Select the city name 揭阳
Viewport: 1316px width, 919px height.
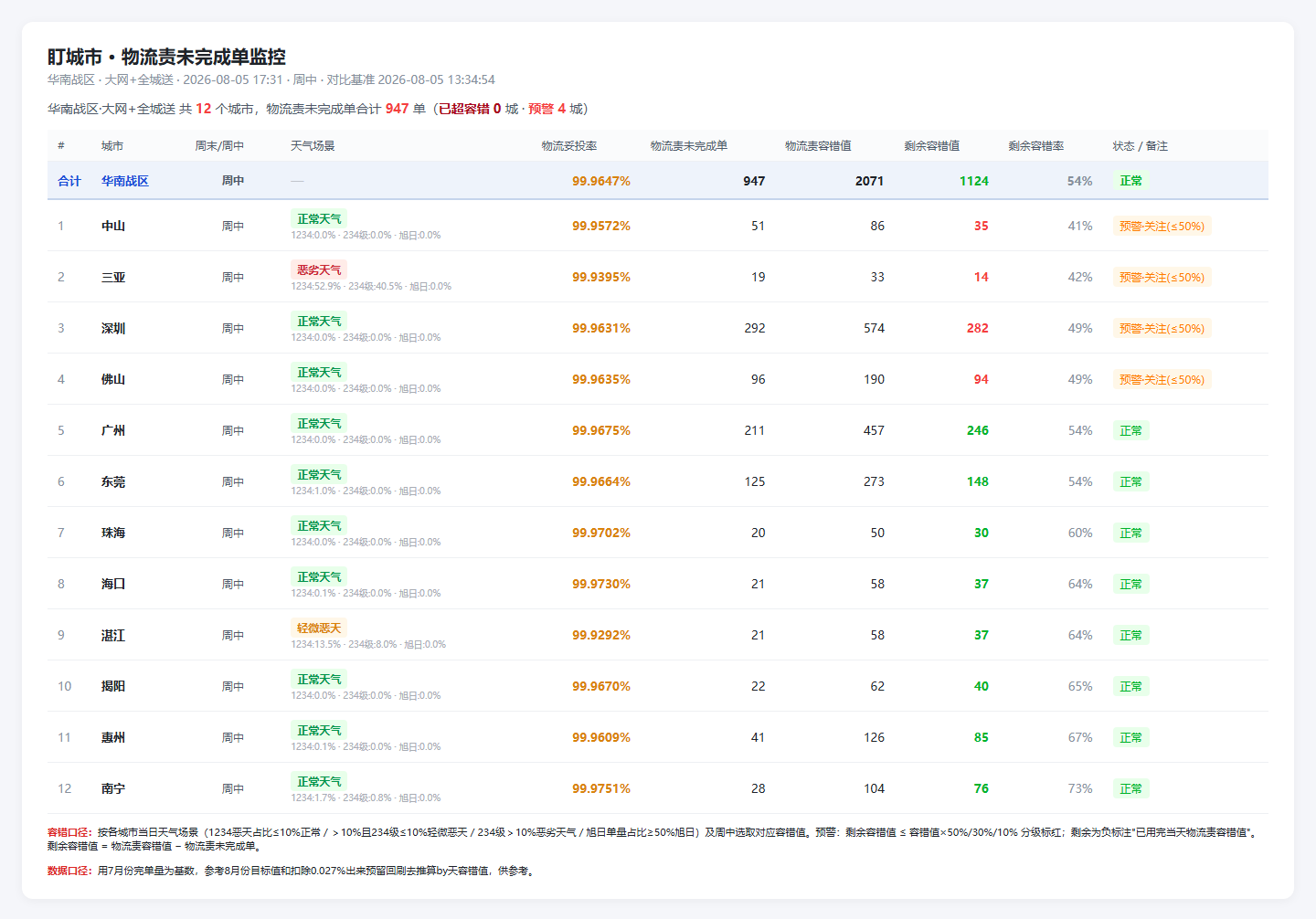113,686
